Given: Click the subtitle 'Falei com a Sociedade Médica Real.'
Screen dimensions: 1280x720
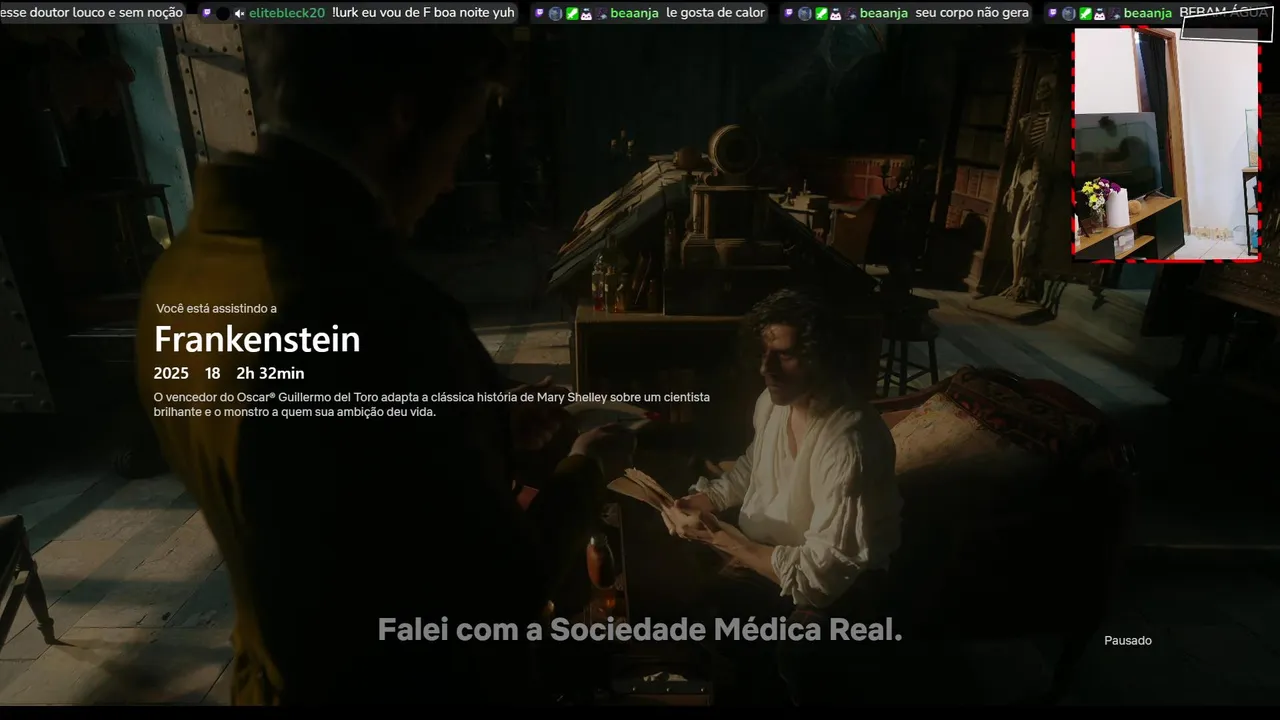Looking at the screenshot, I should click(x=640, y=629).
